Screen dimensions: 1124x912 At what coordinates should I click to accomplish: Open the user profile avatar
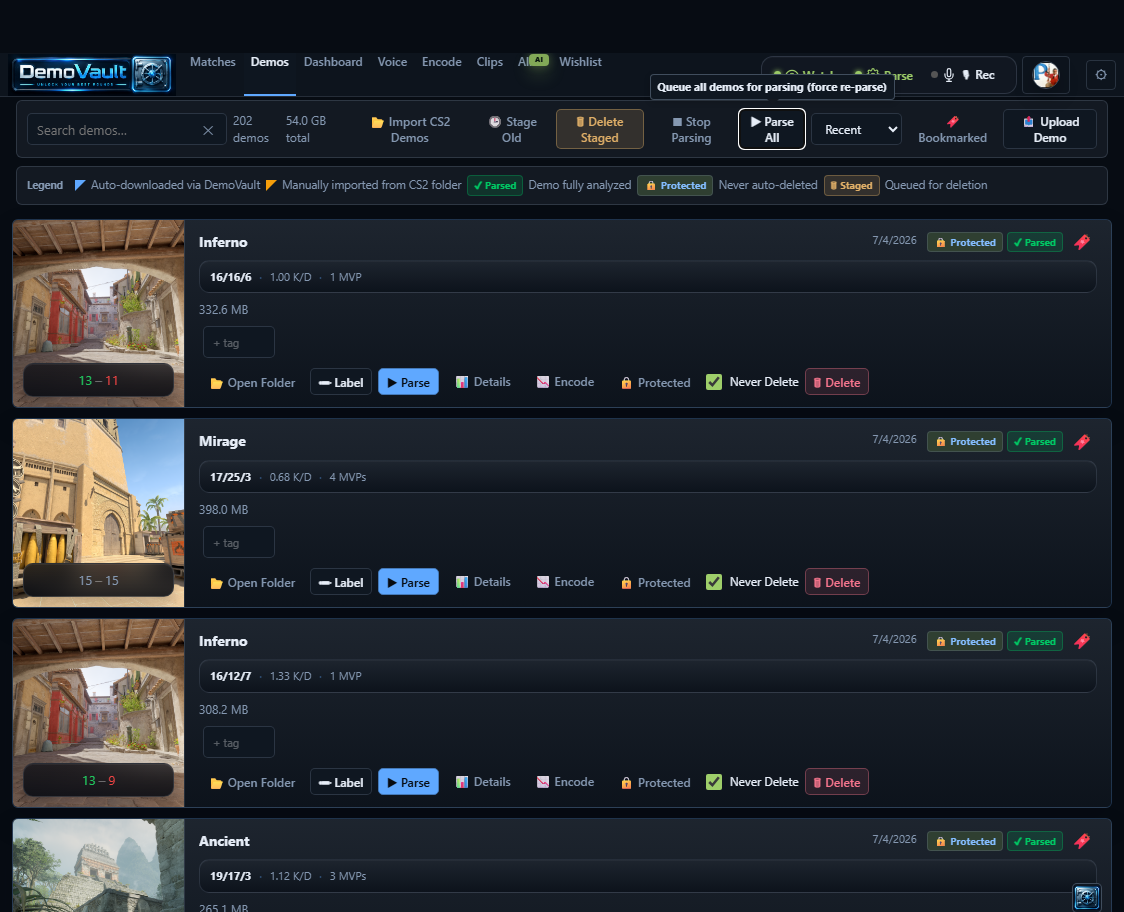pyautogui.click(x=1045, y=75)
